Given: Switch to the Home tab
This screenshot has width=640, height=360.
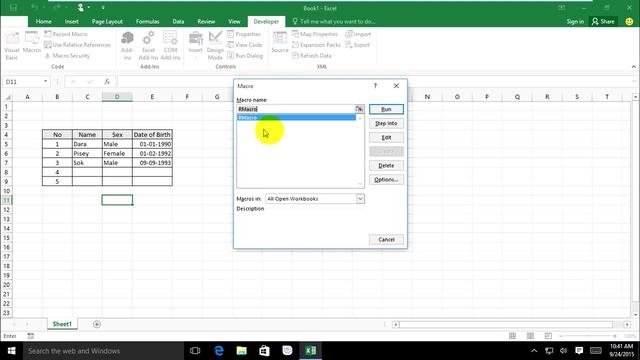Looking at the screenshot, I should [x=43, y=22].
